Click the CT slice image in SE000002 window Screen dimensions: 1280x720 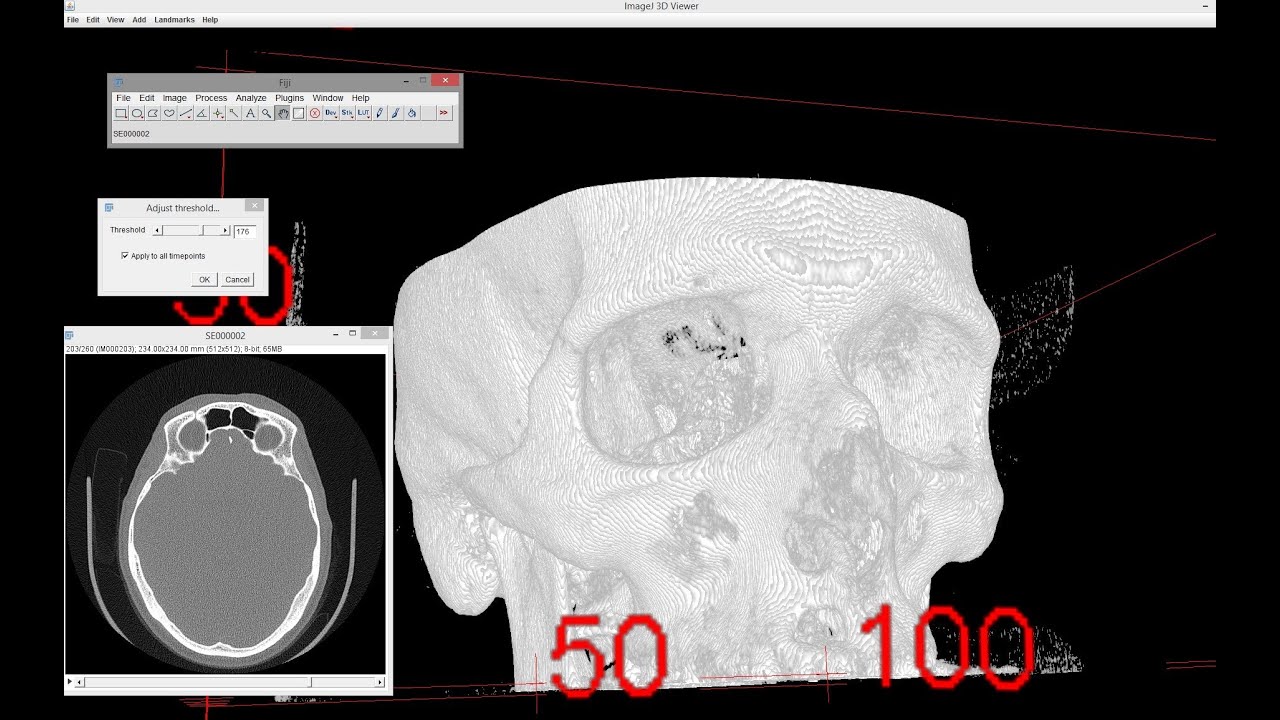tap(225, 514)
